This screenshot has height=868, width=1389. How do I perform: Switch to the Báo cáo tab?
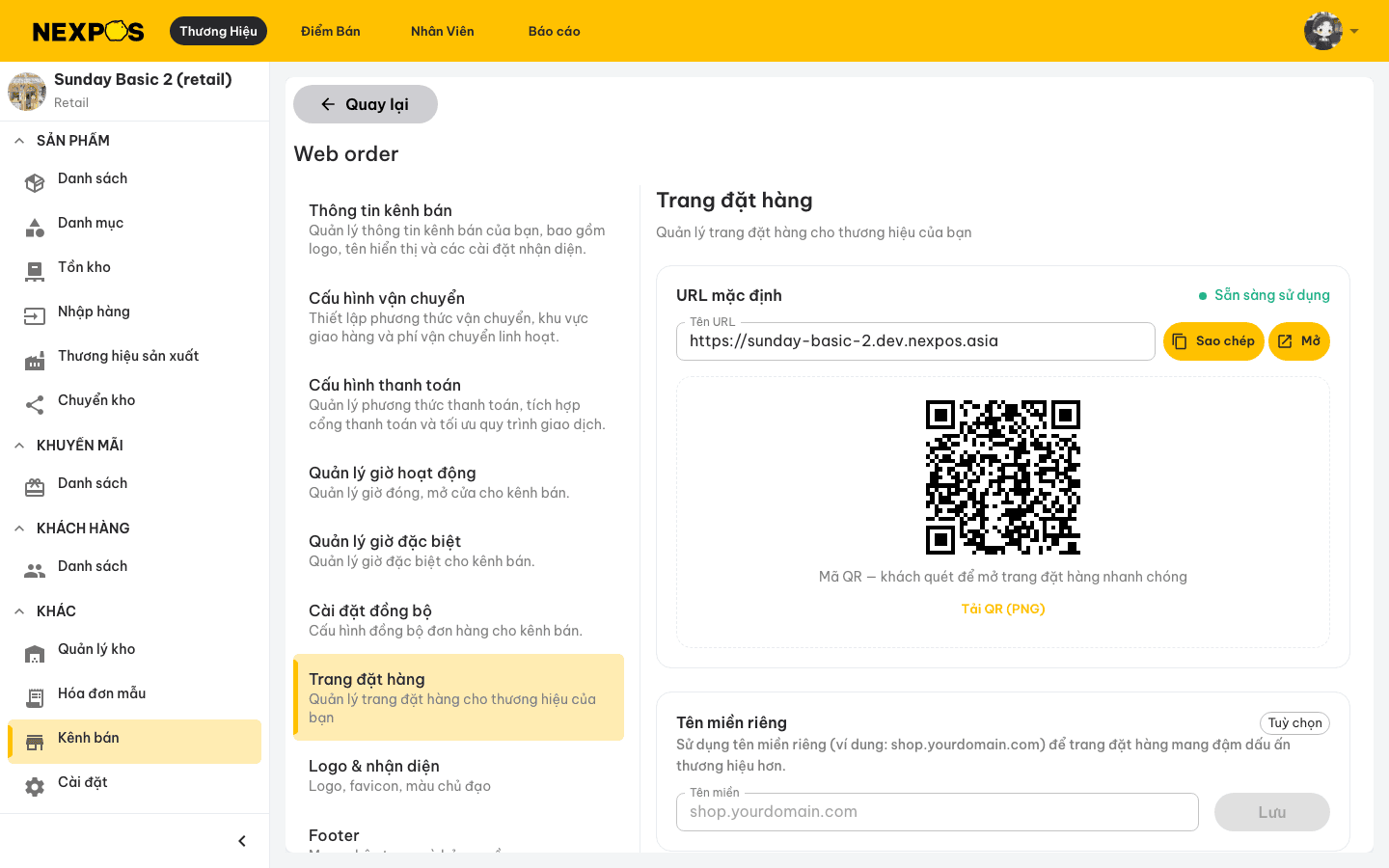coord(555,31)
